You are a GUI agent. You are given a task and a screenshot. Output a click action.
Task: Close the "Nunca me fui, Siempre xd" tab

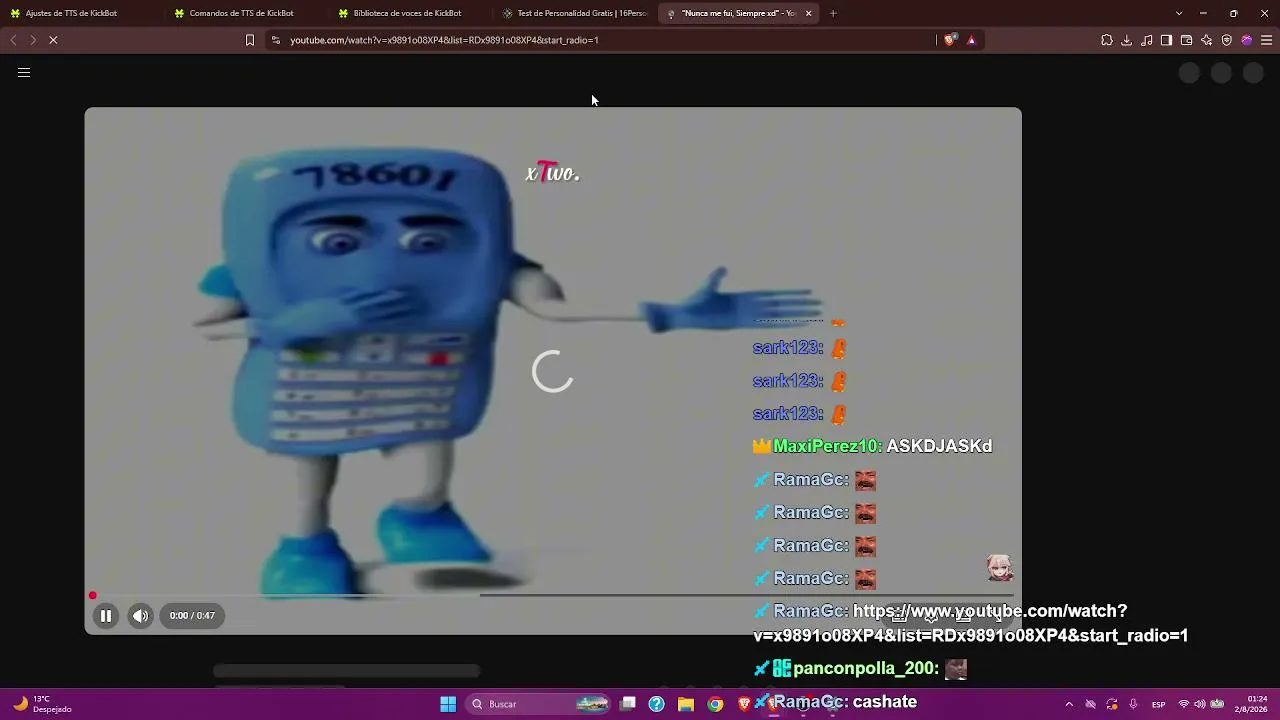809,13
